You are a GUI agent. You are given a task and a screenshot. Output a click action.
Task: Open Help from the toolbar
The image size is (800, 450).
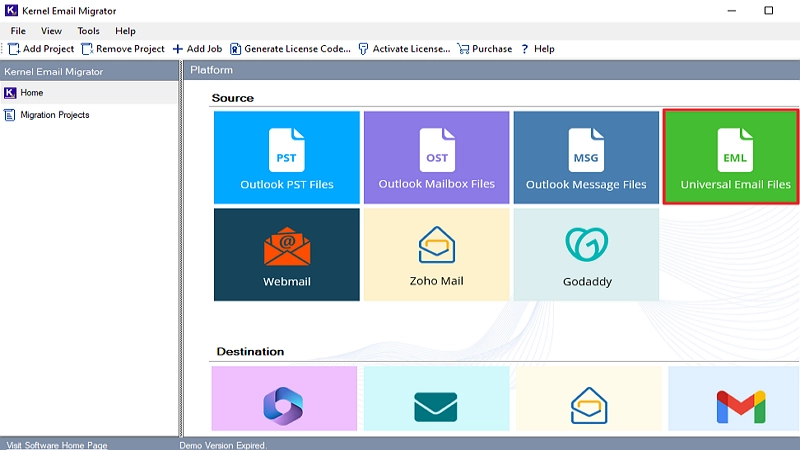coord(538,49)
